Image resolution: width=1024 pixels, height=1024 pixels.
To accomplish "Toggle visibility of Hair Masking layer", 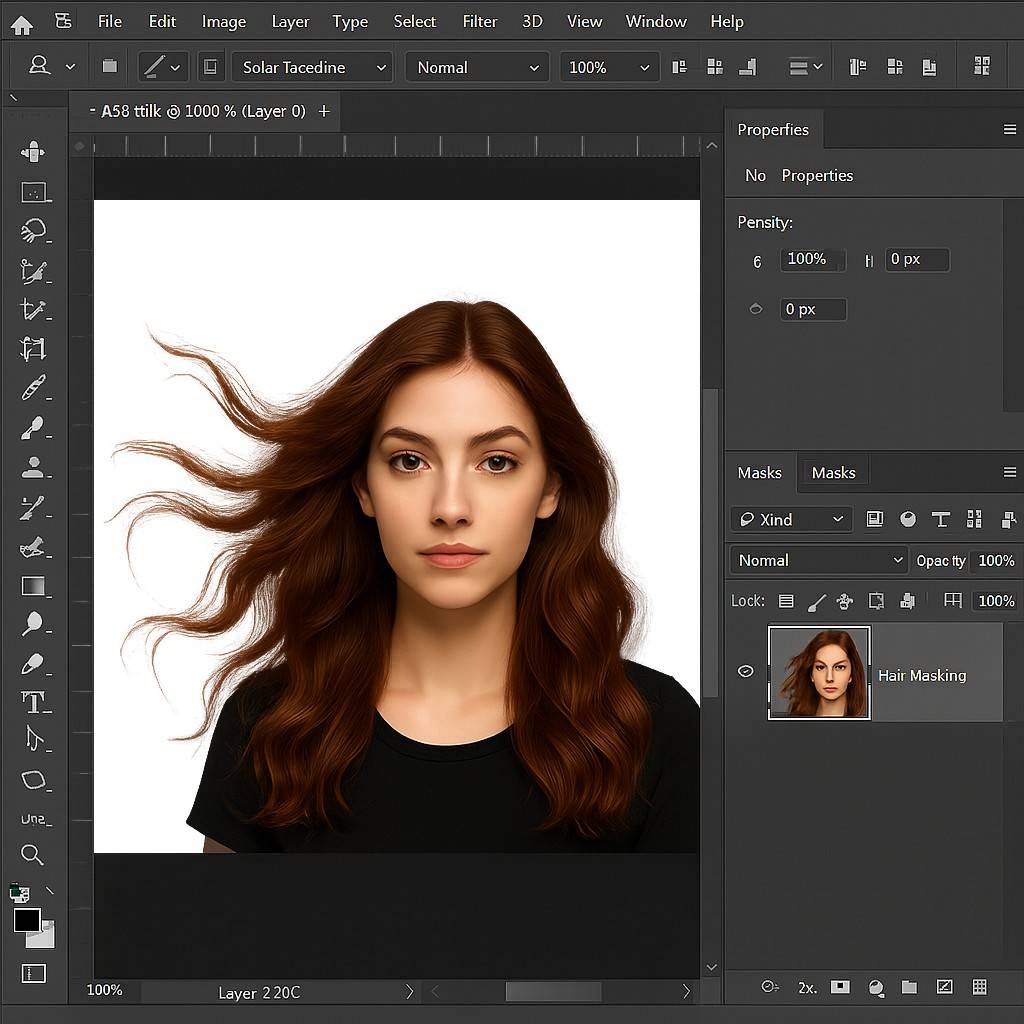I will click(745, 671).
